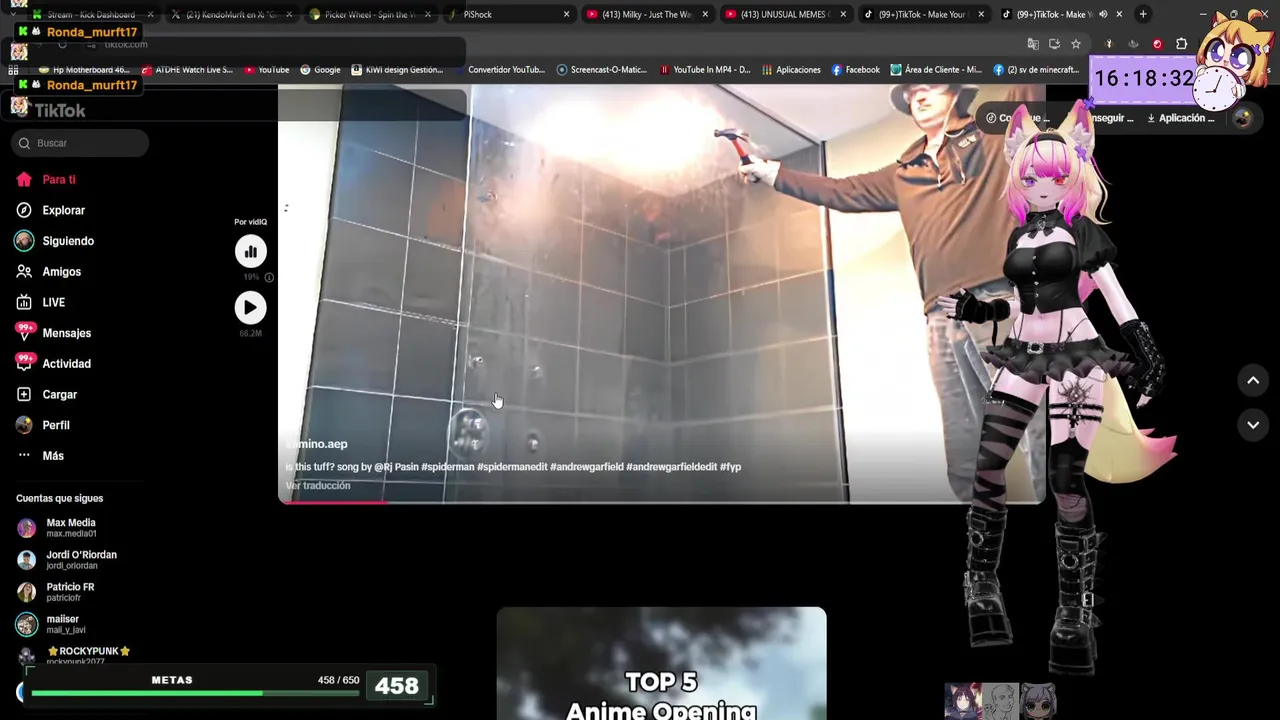This screenshot has width=1280, height=720.
Task: Open the LIVE section
Action: tap(53, 302)
